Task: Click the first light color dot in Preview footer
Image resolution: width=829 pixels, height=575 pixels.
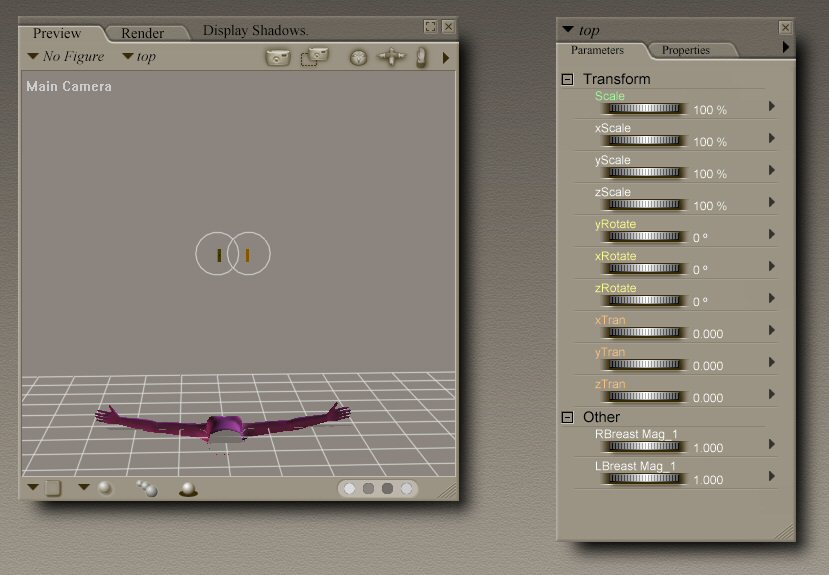Action: (x=350, y=489)
